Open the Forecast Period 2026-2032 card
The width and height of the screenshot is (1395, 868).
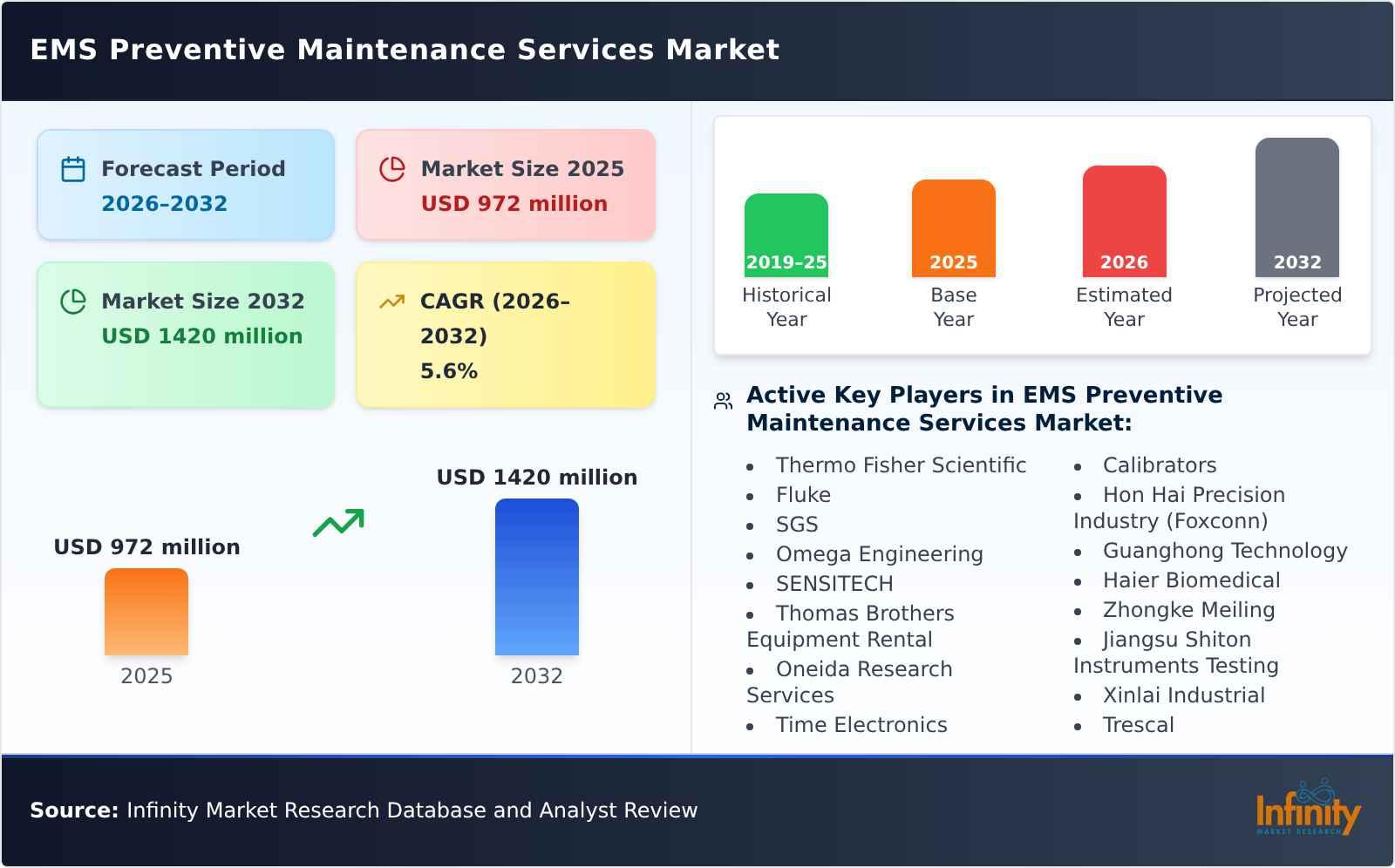[x=185, y=184]
